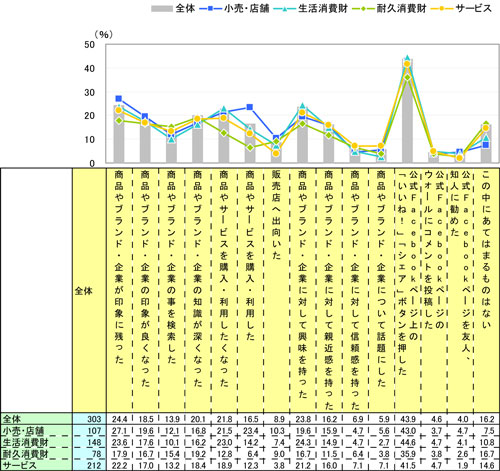Viewport: 500px width, 471px height.
Task: Click the gray 全体 legend swatch
Action: [x=161, y=9]
